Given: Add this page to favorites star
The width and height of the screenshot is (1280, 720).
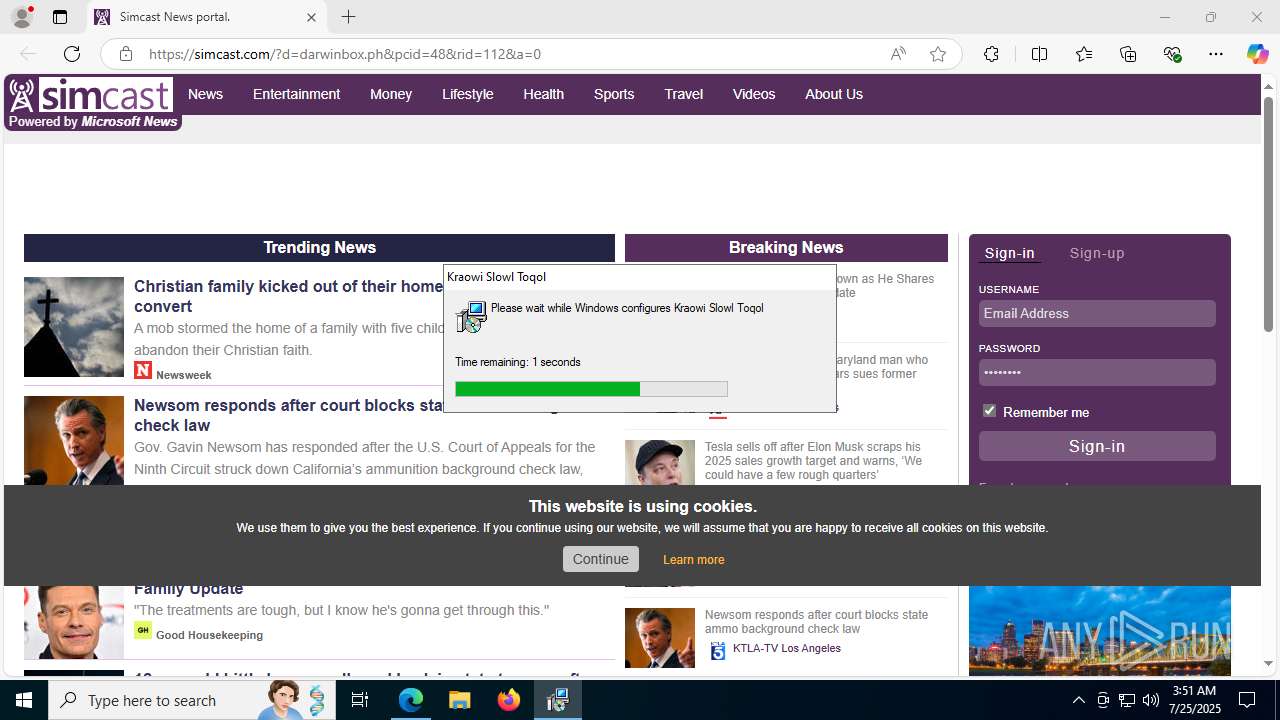Looking at the screenshot, I should tap(937, 54).
